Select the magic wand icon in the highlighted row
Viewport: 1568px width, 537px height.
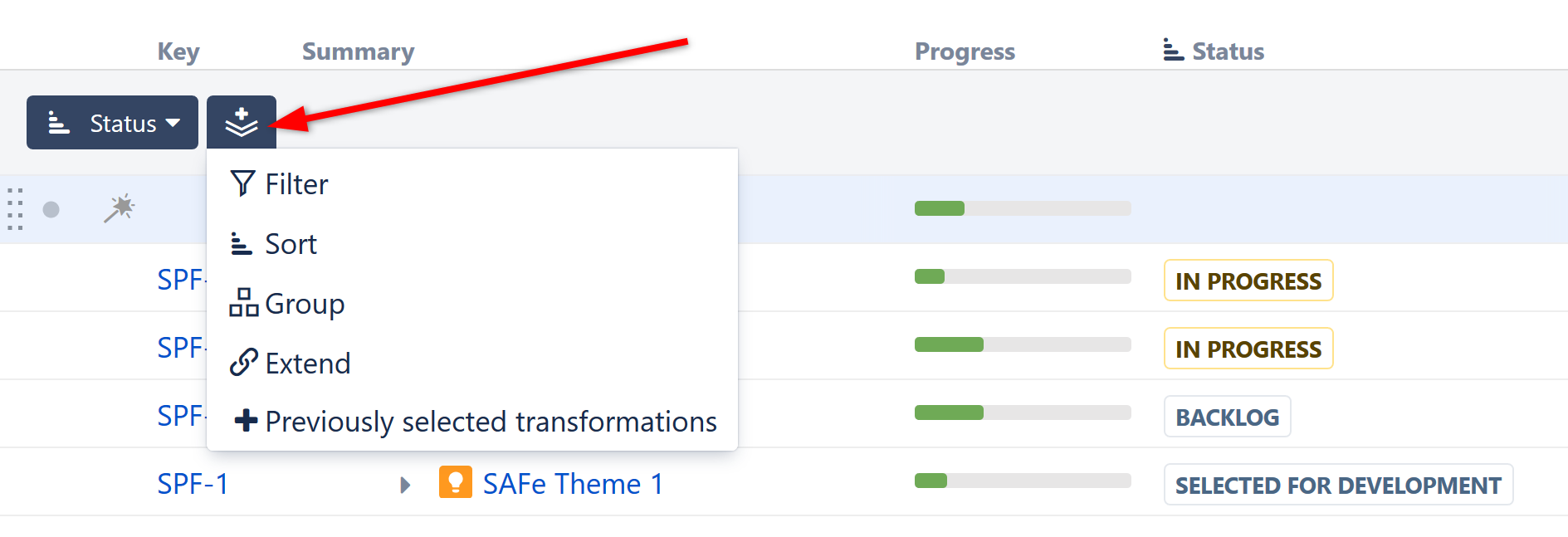120,208
